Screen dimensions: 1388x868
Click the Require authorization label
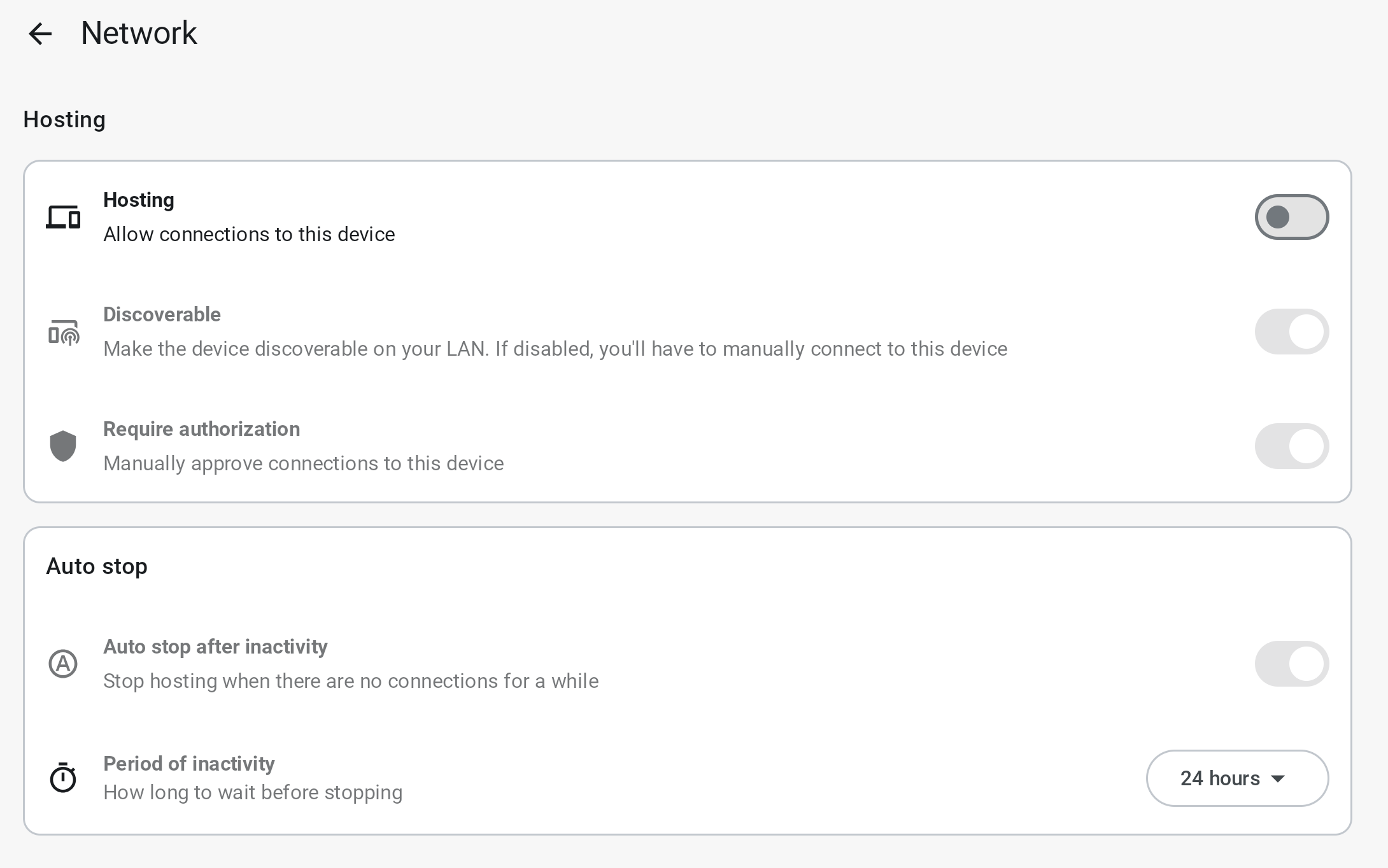coord(201,429)
